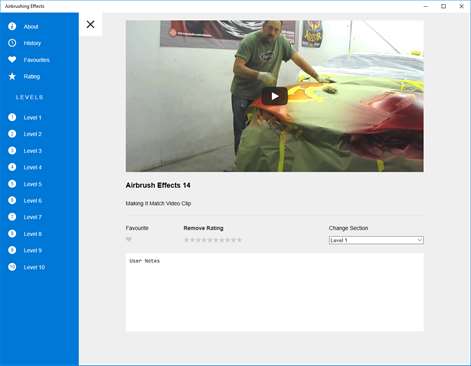
Task: Rate the video with the first star
Action: click(186, 240)
